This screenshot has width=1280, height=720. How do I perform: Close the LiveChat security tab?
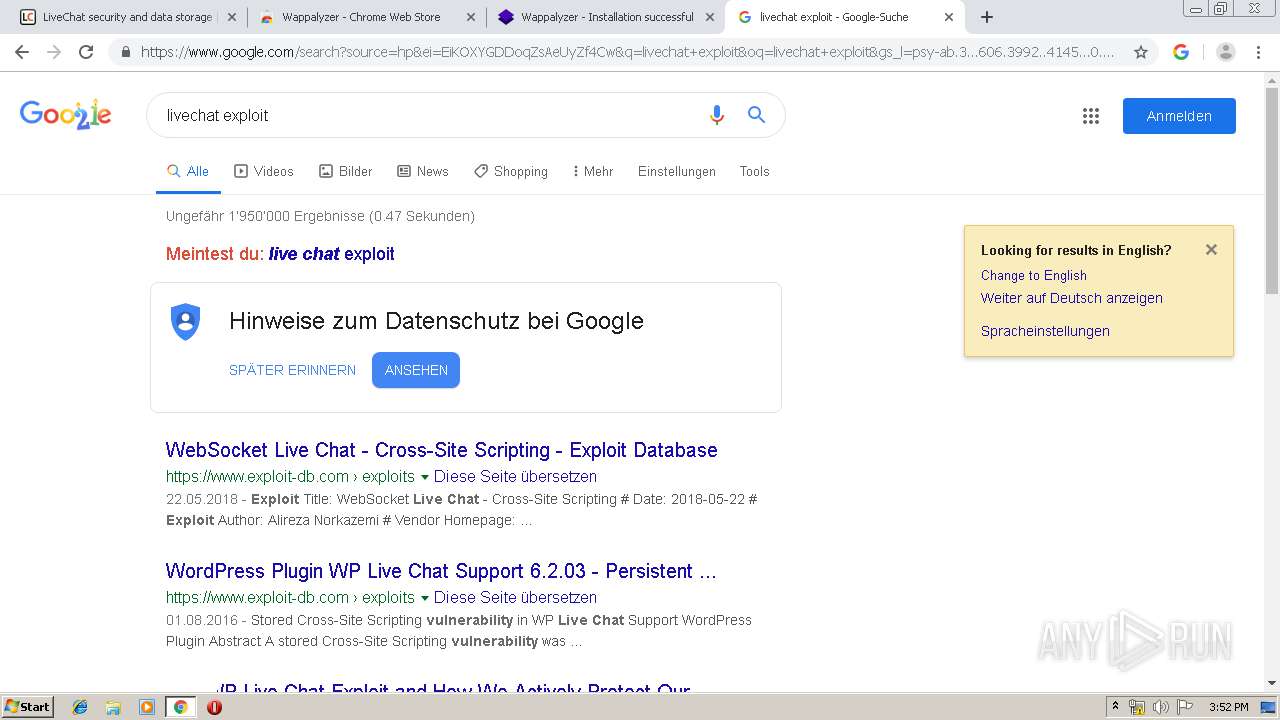[x=231, y=17]
